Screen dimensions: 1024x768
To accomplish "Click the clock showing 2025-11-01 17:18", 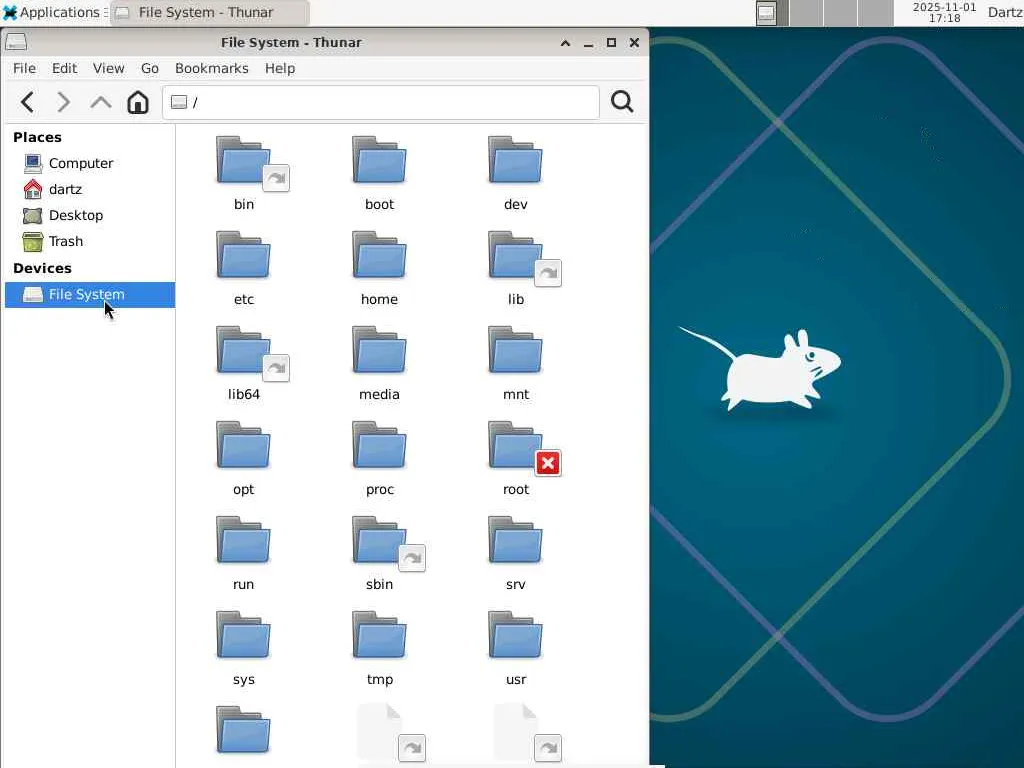I will point(944,12).
